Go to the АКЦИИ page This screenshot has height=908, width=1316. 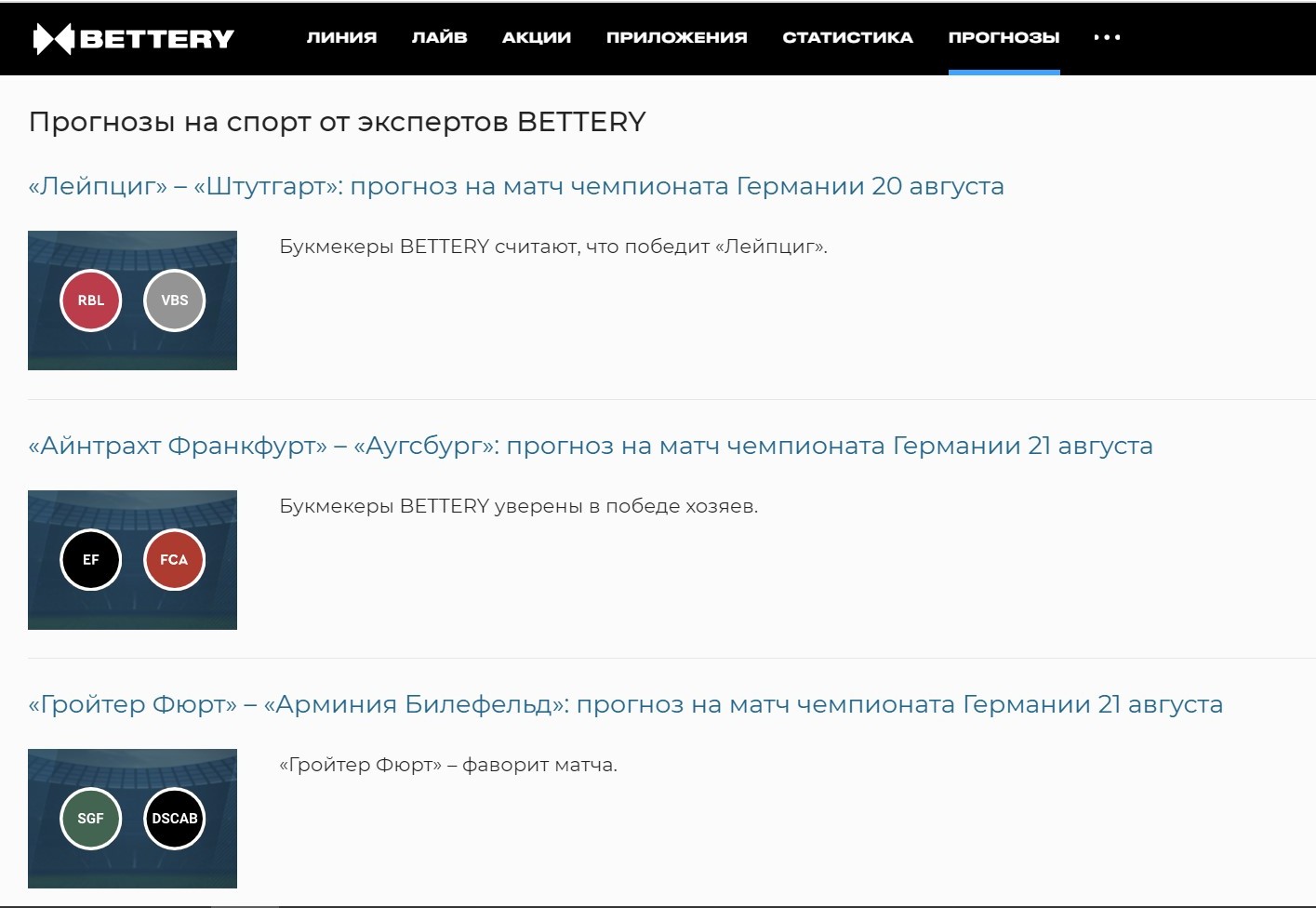pyautogui.click(x=537, y=37)
